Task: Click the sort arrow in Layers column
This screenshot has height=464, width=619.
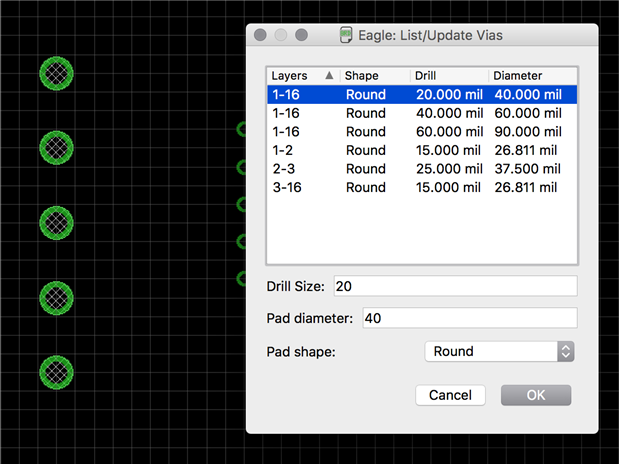Action: click(329, 76)
